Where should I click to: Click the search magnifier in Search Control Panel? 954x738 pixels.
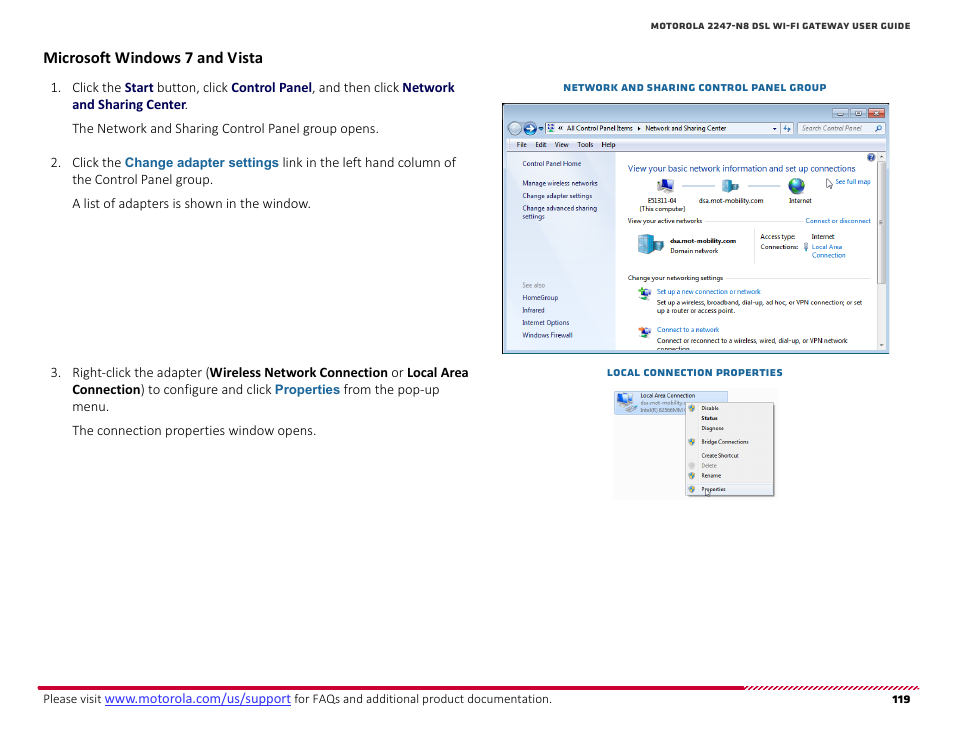pyautogui.click(x=879, y=128)
